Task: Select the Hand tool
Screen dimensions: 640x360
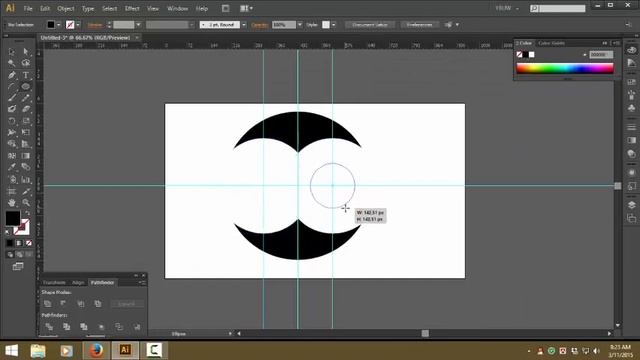Action: click(x=11, y=202)
